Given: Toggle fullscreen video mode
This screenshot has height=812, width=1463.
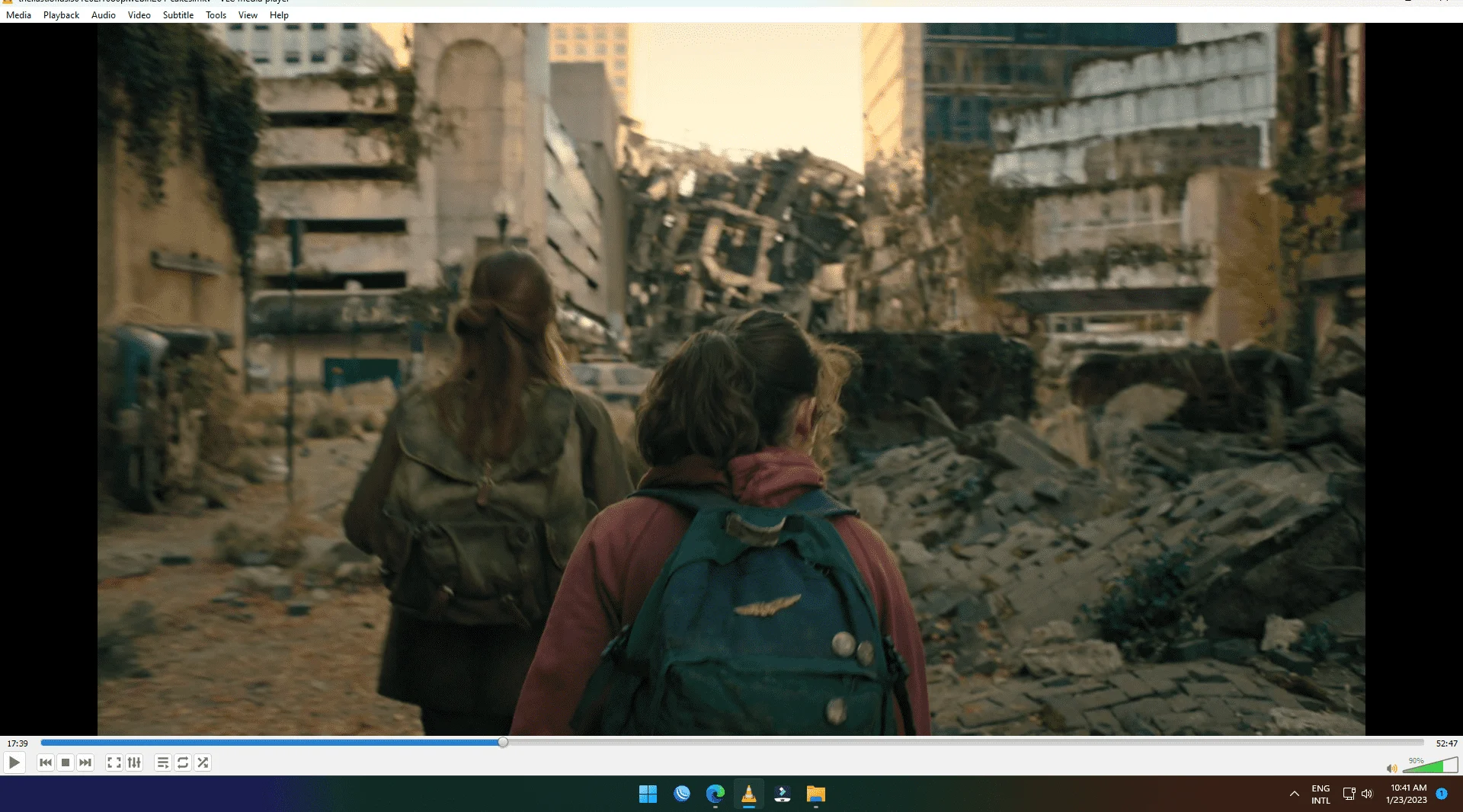Looking at the screenshot, I should click(114, 762).
